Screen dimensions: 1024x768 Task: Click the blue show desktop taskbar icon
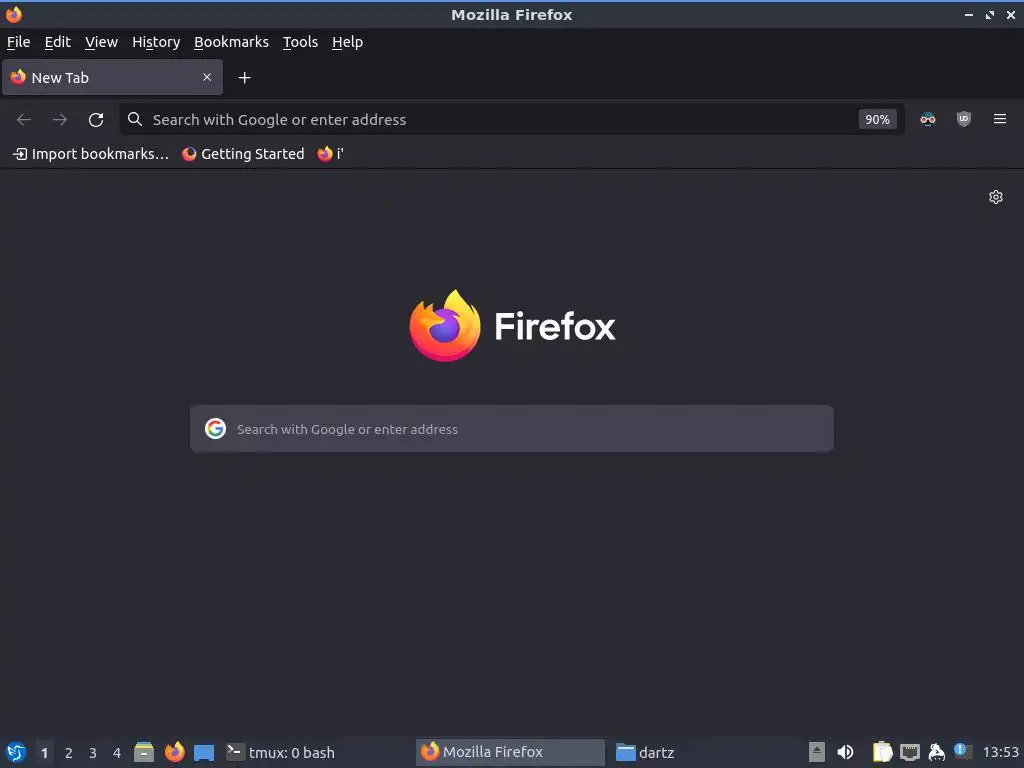(x=204, y=753)
